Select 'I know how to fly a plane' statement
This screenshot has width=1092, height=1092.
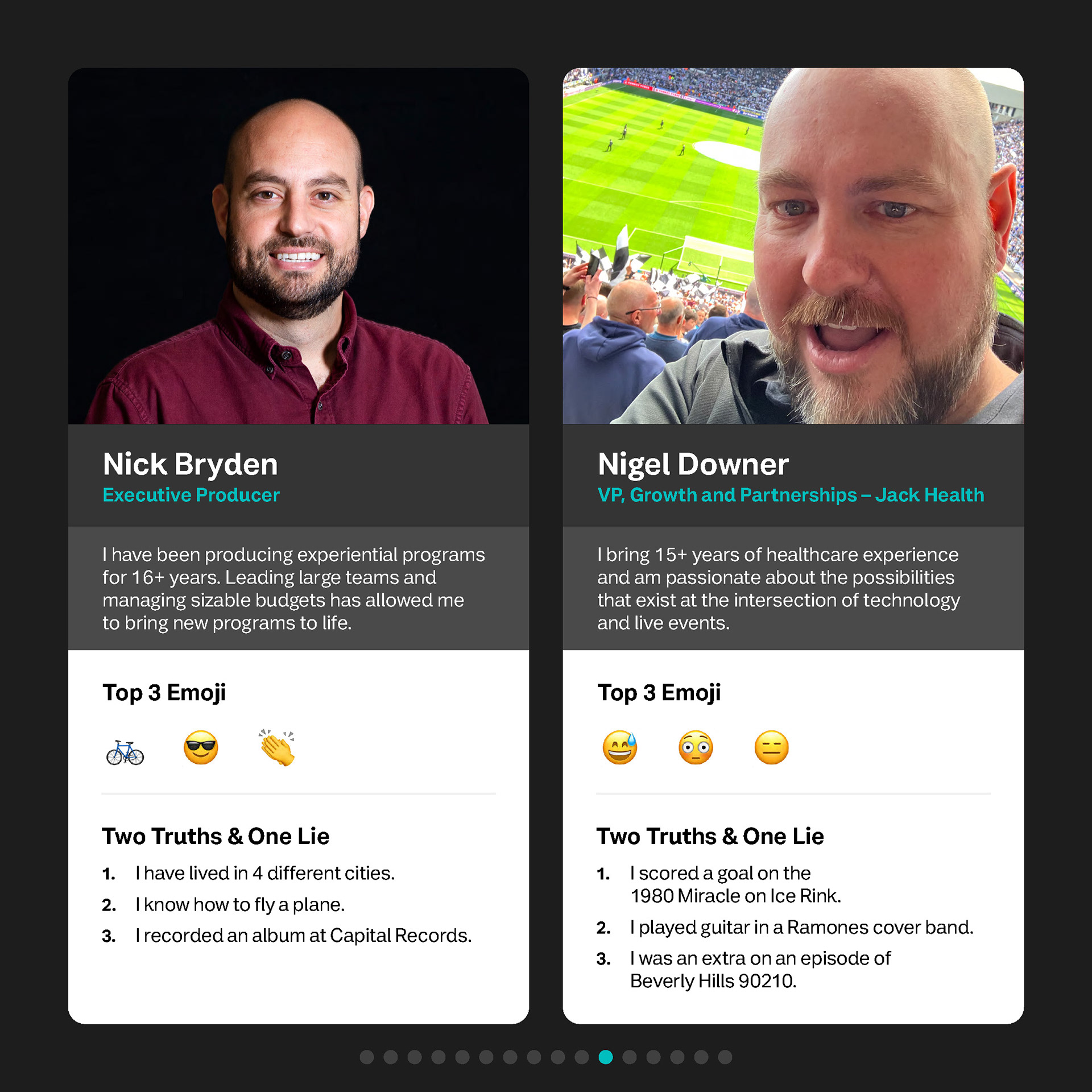[240, 904]
